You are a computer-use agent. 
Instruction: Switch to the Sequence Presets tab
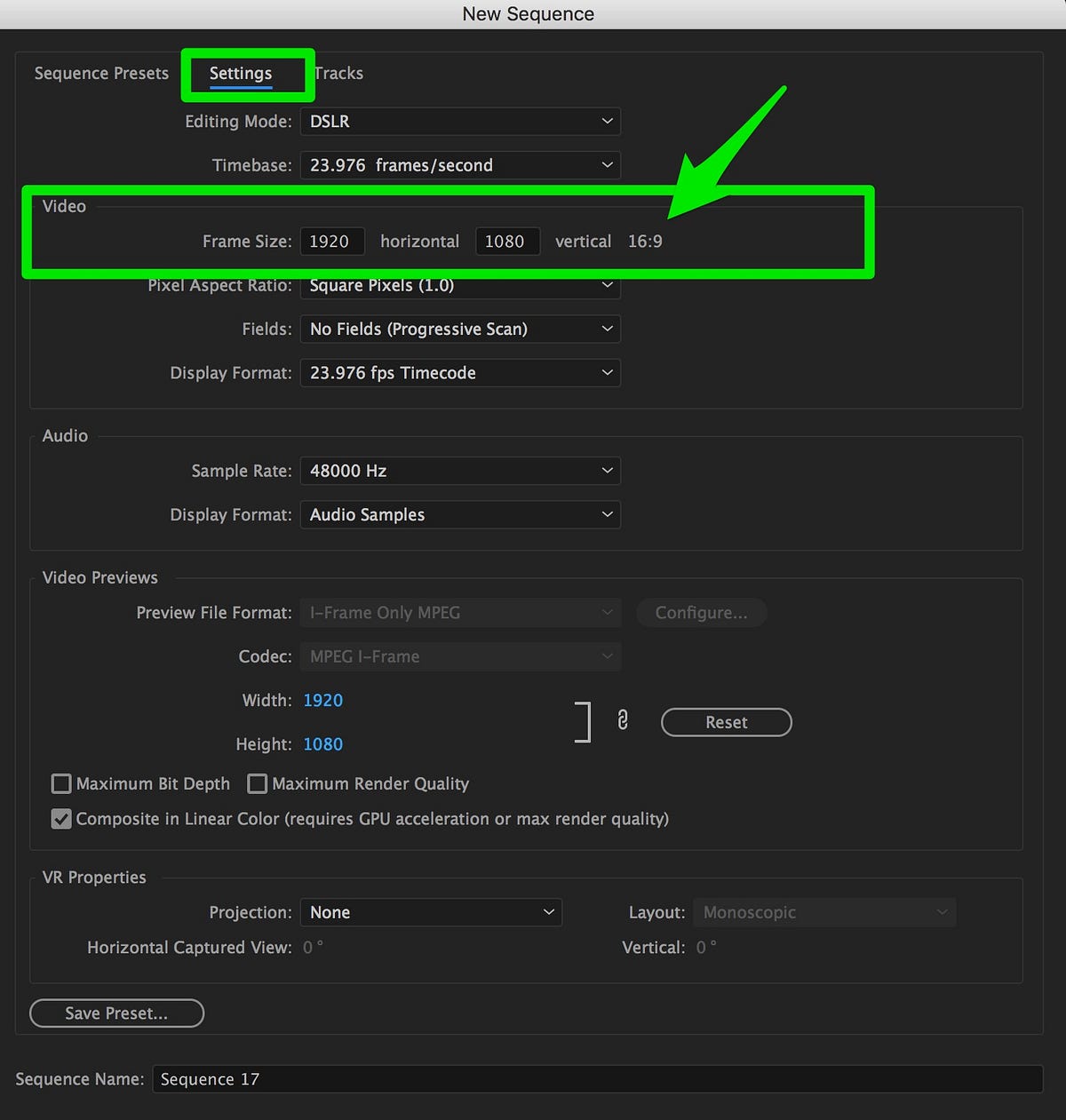(100, 73)
